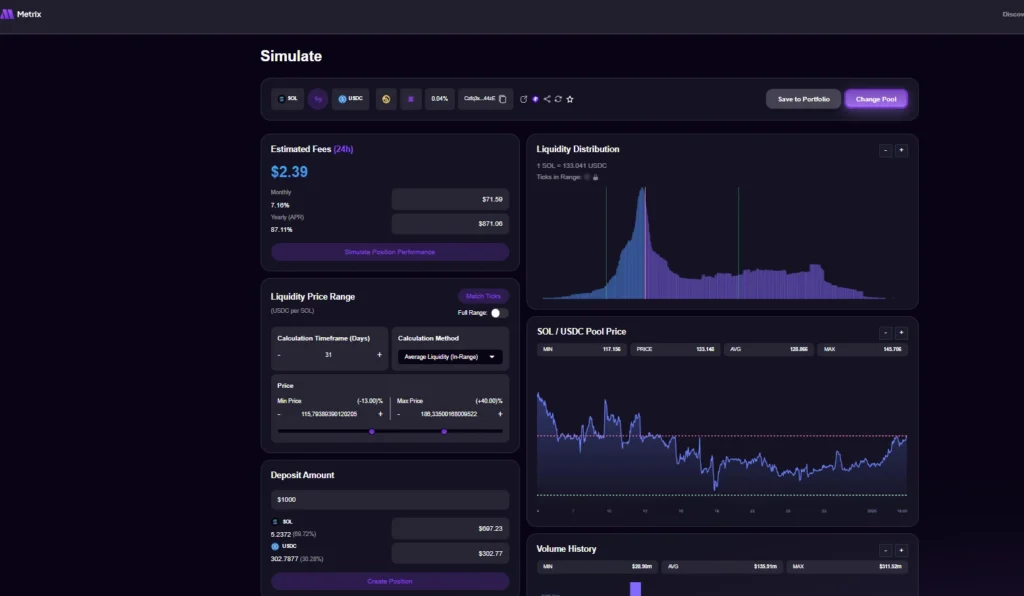The image size is (1024, 596).
Task: Click the Metrix logo in the header
Action: coord(22,14)
